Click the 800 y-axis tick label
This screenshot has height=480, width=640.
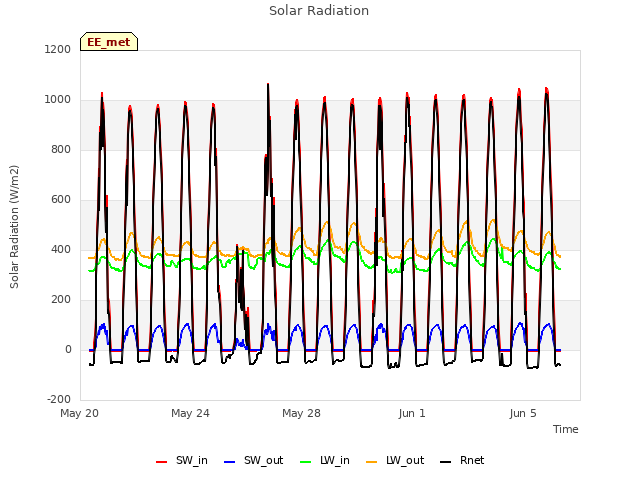click(61, 149)
